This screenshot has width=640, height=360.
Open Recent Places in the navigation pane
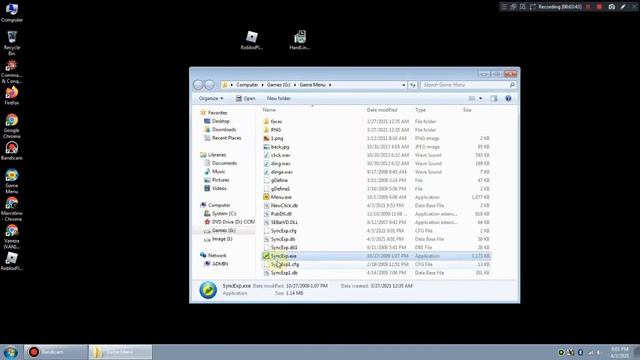tap(226, 138)
